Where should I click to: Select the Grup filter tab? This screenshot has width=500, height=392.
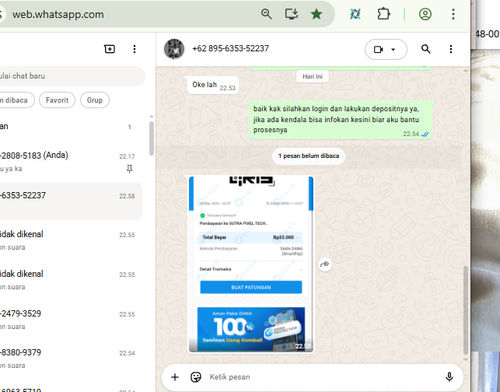coord(95,100)
